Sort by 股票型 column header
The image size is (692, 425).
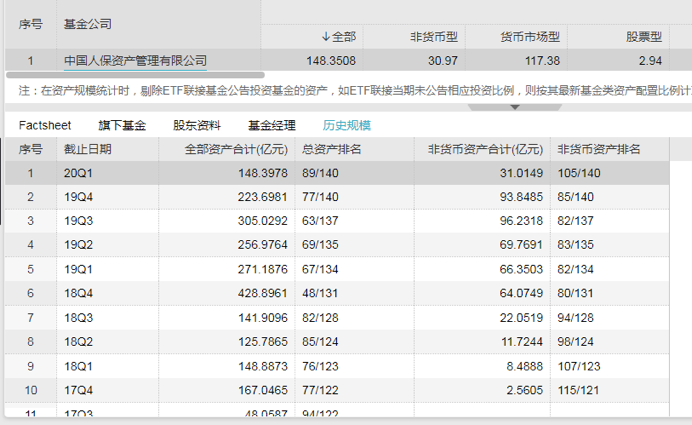pyautogui.click(x=644, y=37)
